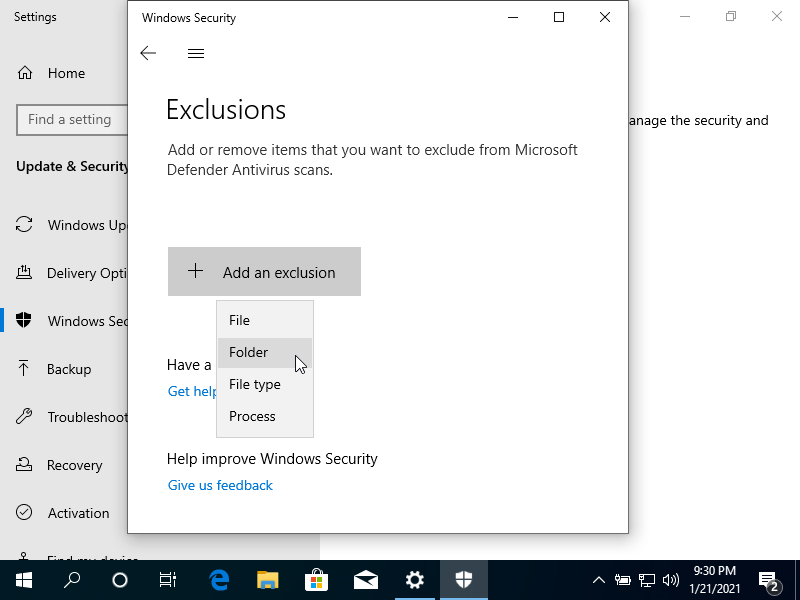The image size is (800, 600).
Task: Open the Give us feedback link
Action: [x=220, y=485]
